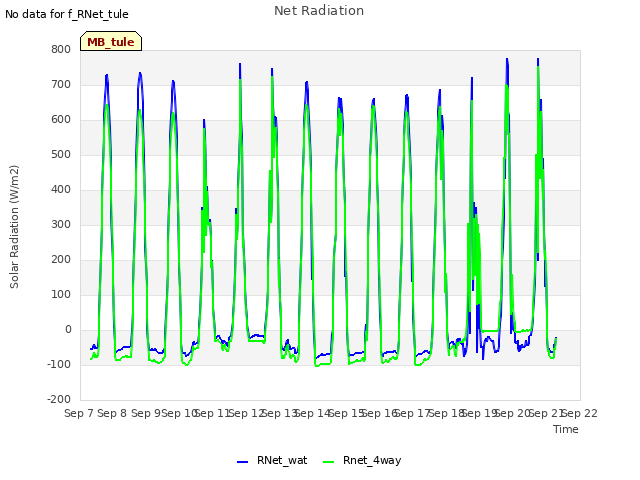Image resolution: width=640 pixels, height=480 pixels.
Task: Click the Time axis label
Action: click(566, 429)
